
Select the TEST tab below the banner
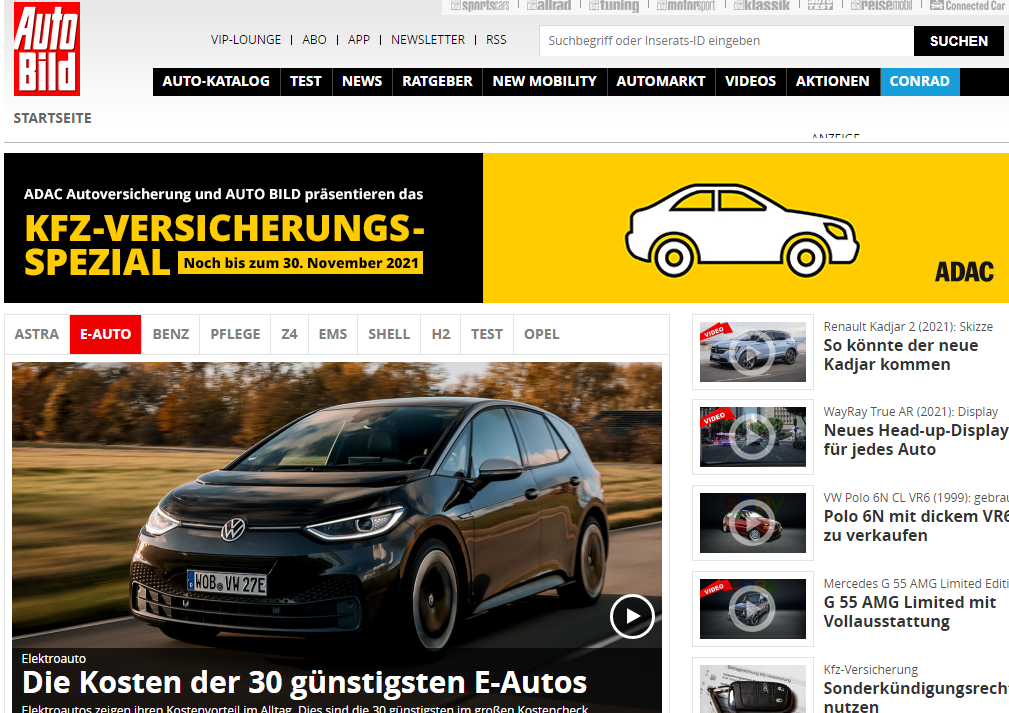486,335
